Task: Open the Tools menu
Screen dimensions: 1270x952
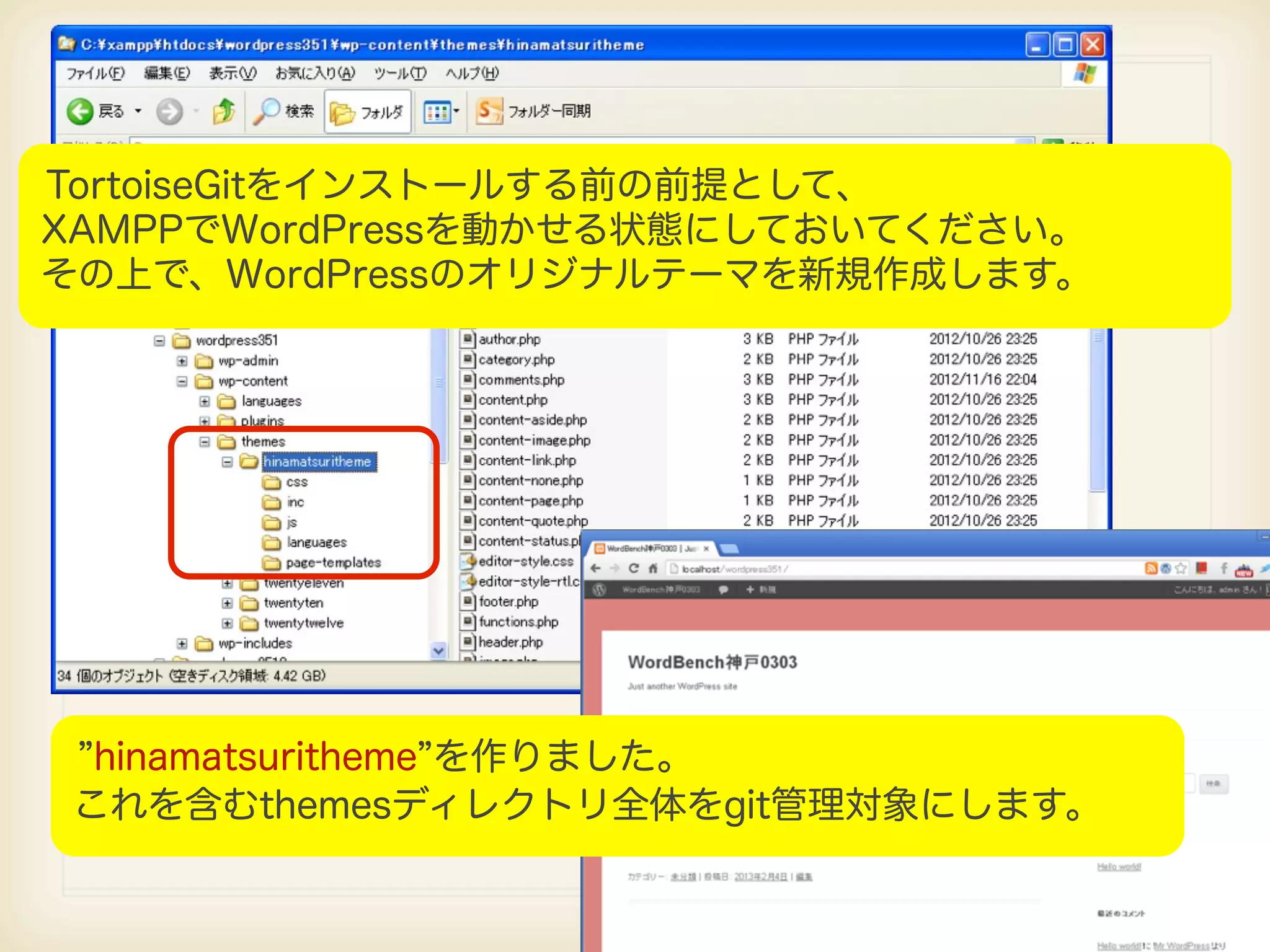Action: coord(400,74)
